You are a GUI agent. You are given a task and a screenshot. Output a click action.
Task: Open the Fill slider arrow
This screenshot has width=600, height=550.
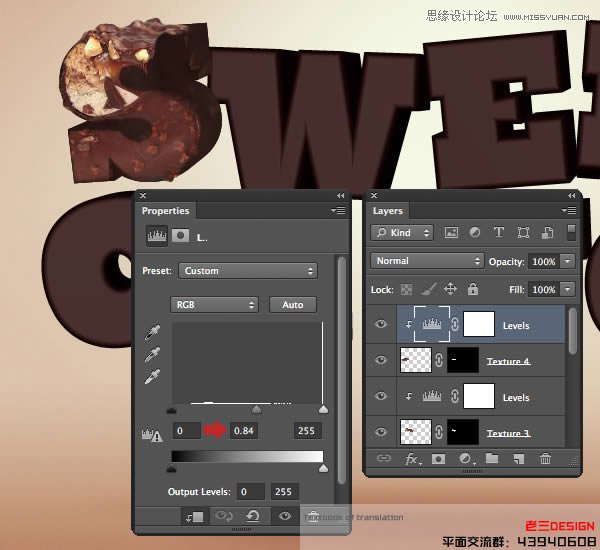tap(567, 289)
